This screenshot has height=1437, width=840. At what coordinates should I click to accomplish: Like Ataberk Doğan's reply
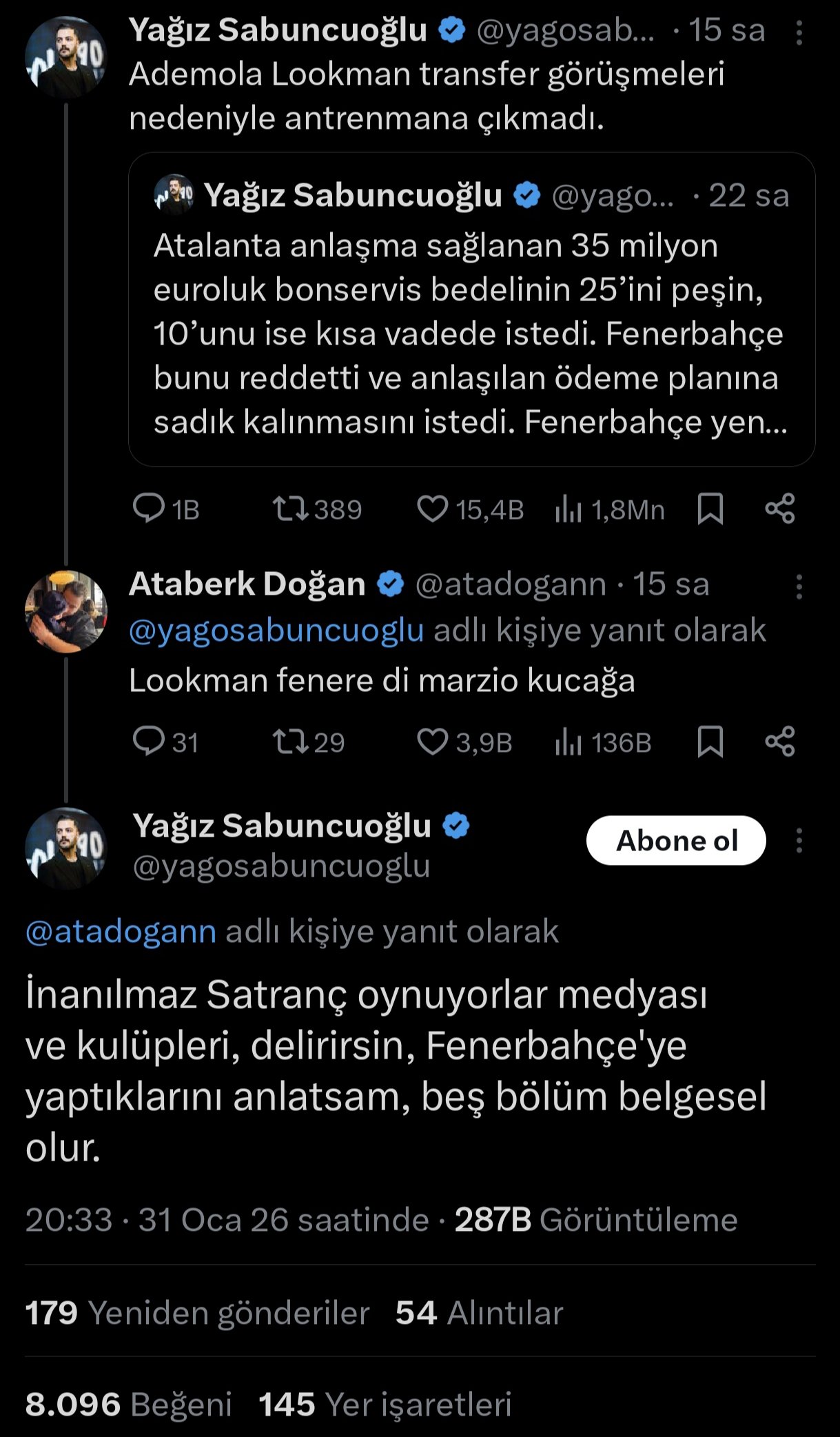[x=433, y=742]
